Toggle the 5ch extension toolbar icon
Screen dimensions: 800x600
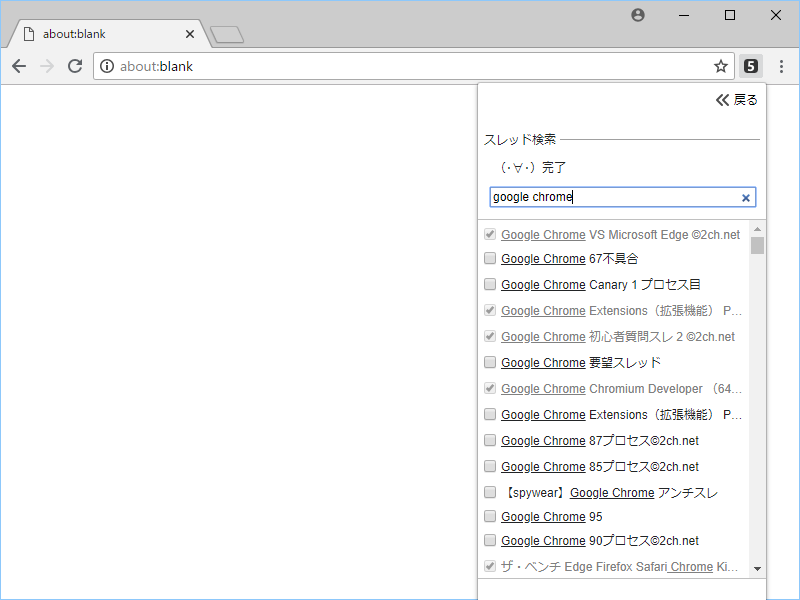(x=751, y=66)
